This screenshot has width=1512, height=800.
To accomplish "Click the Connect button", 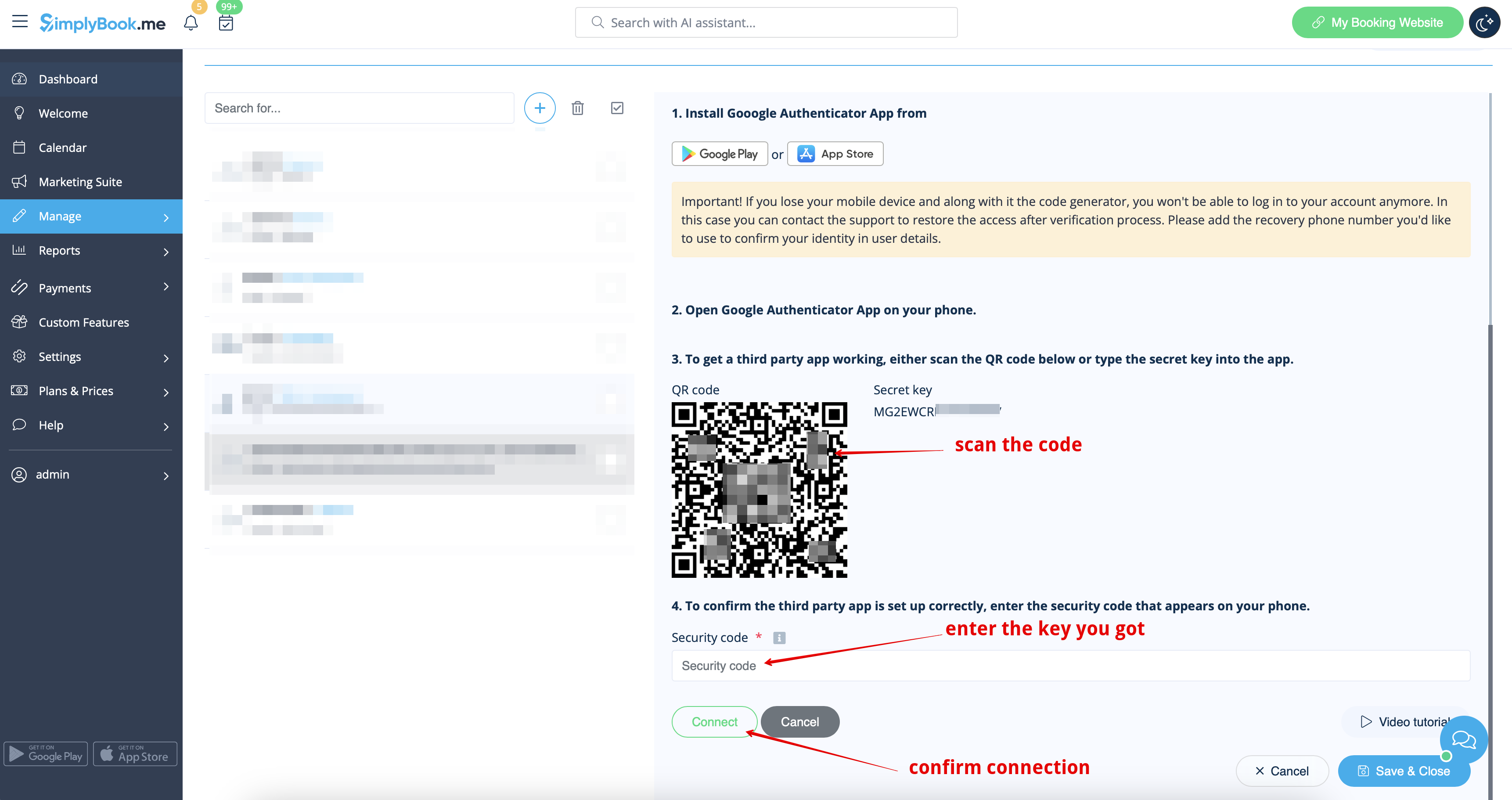I will pyautogui.click(x=714, y=721).
